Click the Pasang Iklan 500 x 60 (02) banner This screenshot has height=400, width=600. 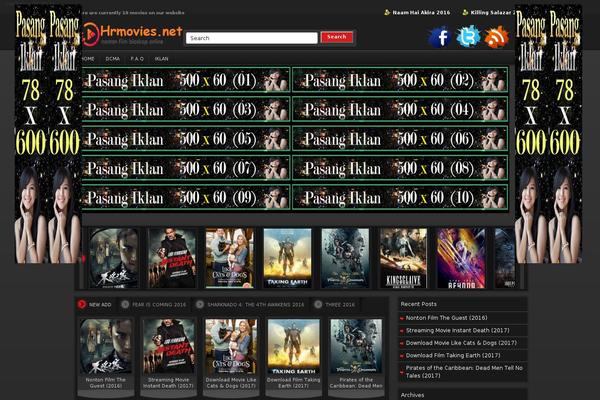tap(400, 80)
